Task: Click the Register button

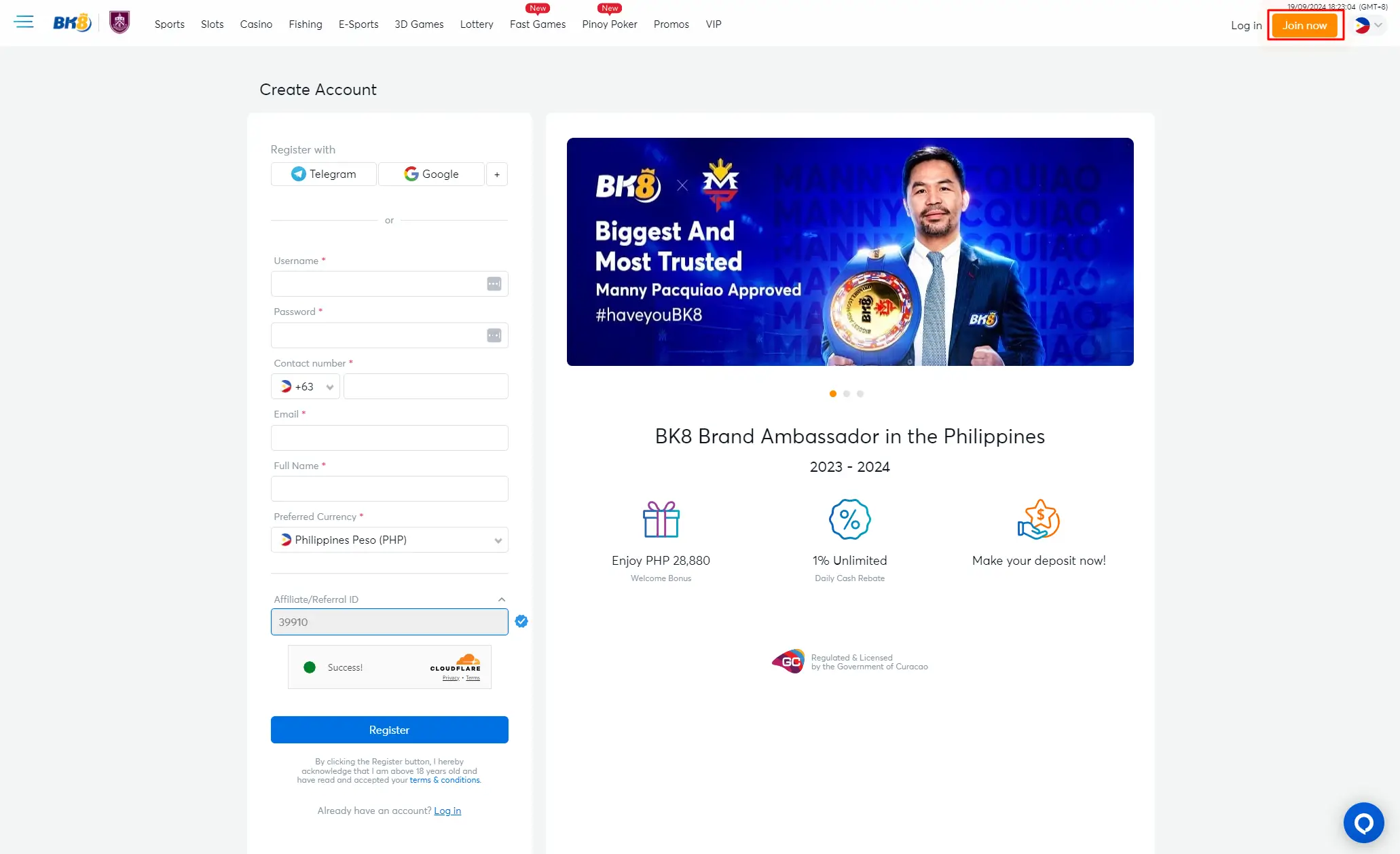Action: [x=389, y=729]
